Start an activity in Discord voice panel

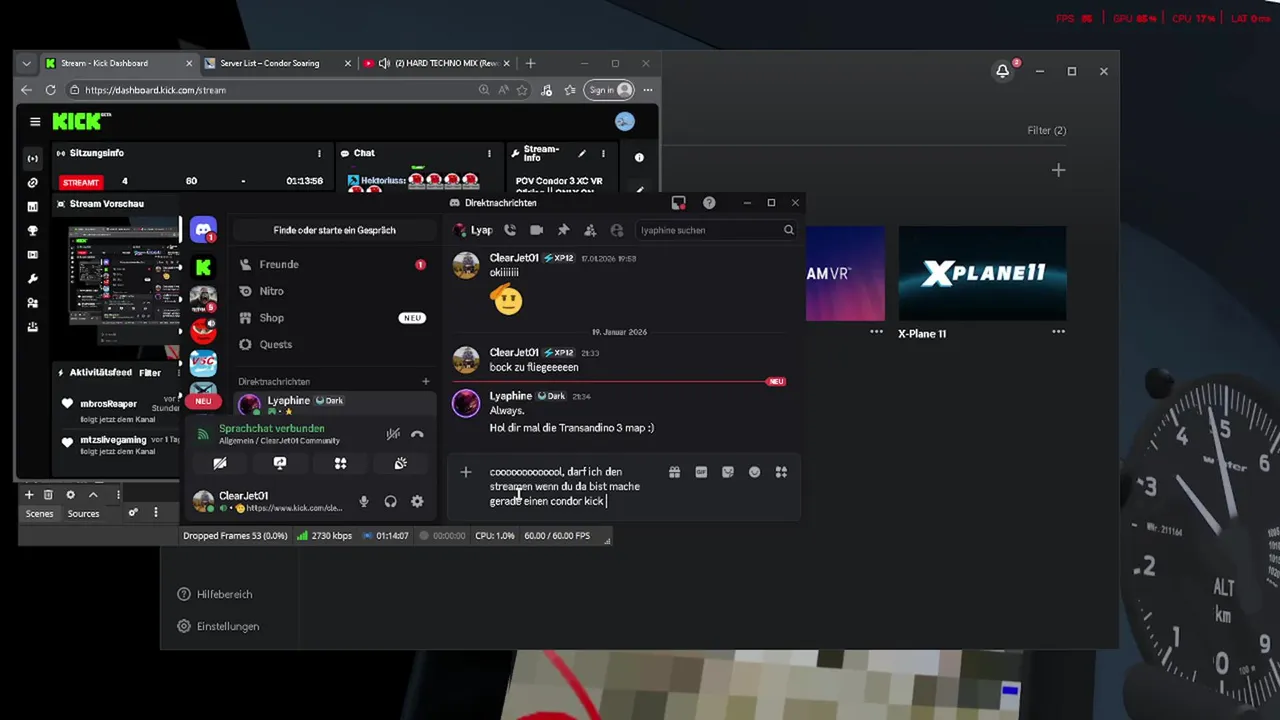(x=340, y=463)
